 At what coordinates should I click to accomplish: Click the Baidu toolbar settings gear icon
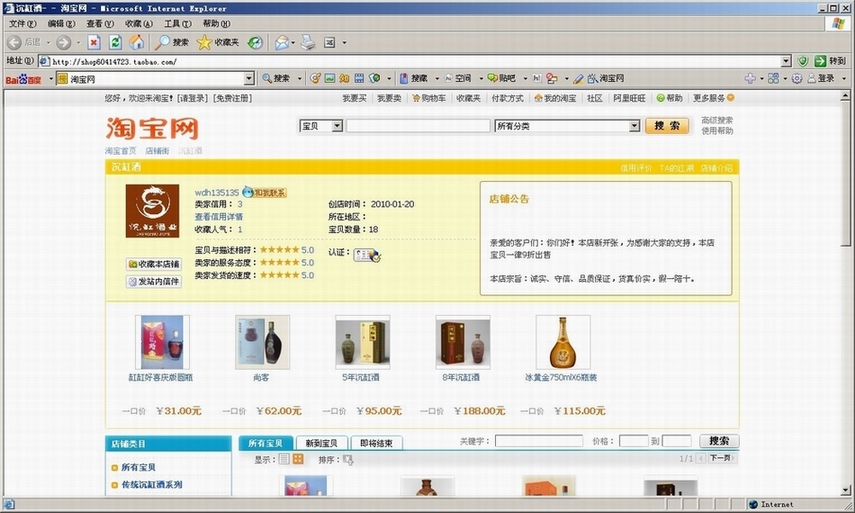pos(797,79)
